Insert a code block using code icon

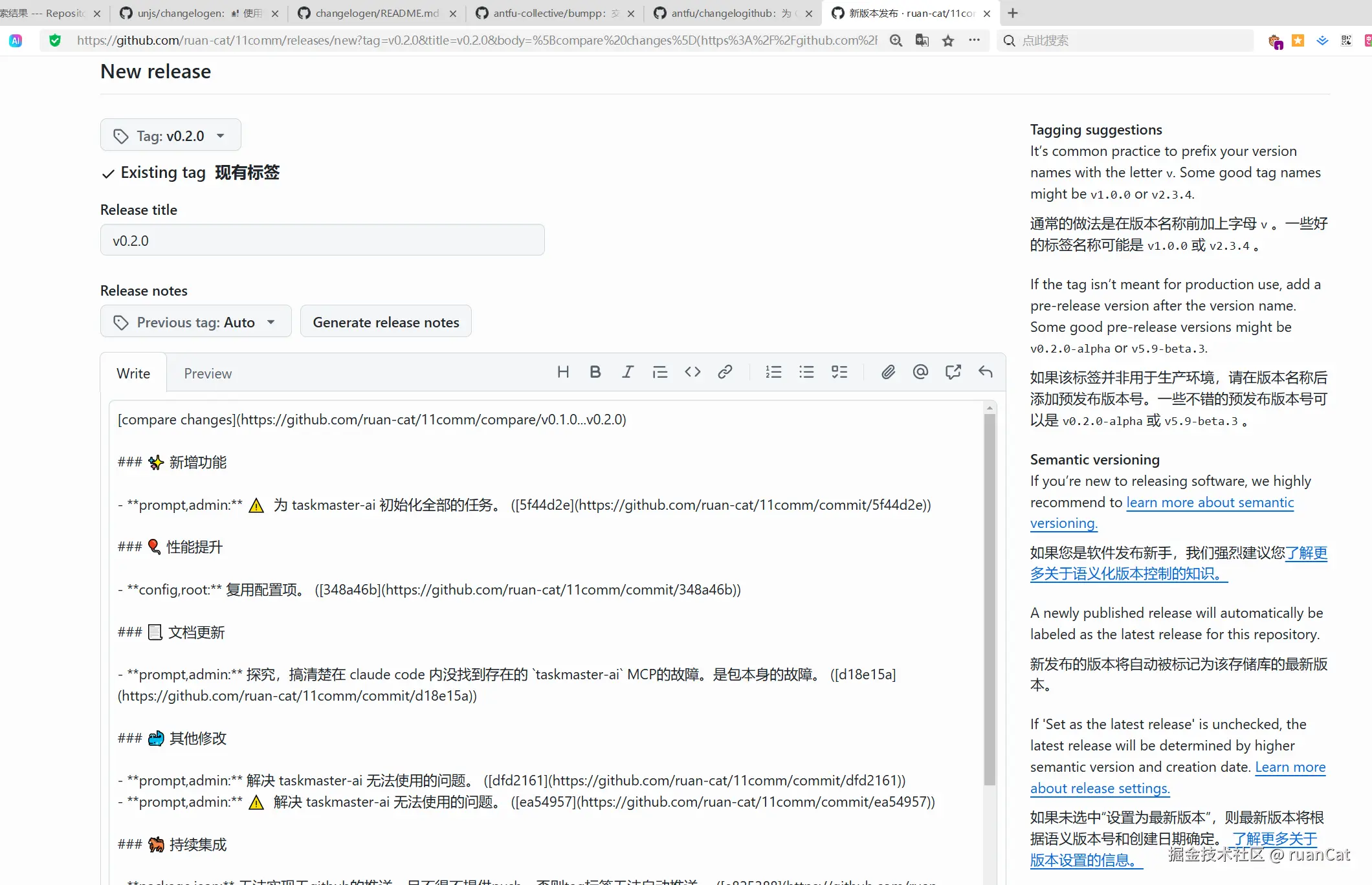692,372
